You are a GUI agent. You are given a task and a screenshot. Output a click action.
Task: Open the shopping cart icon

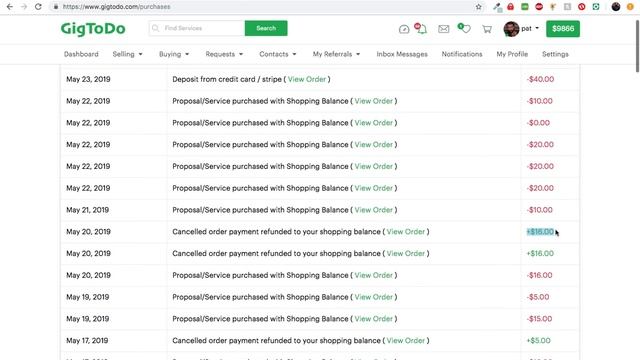point(487,29)
